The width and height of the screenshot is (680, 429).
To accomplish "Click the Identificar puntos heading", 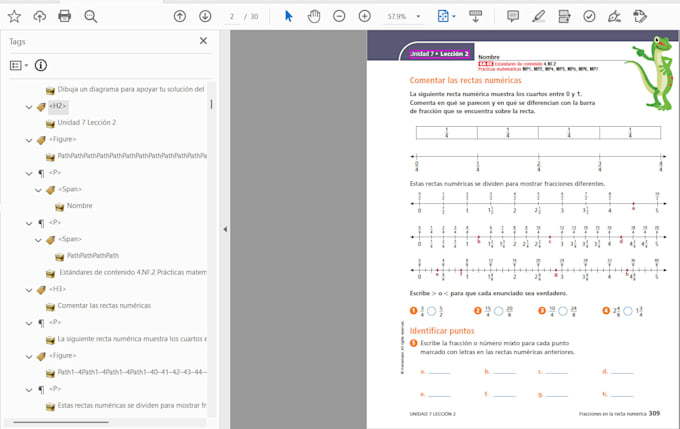I will pyautogui.click(x=442, y=331).
